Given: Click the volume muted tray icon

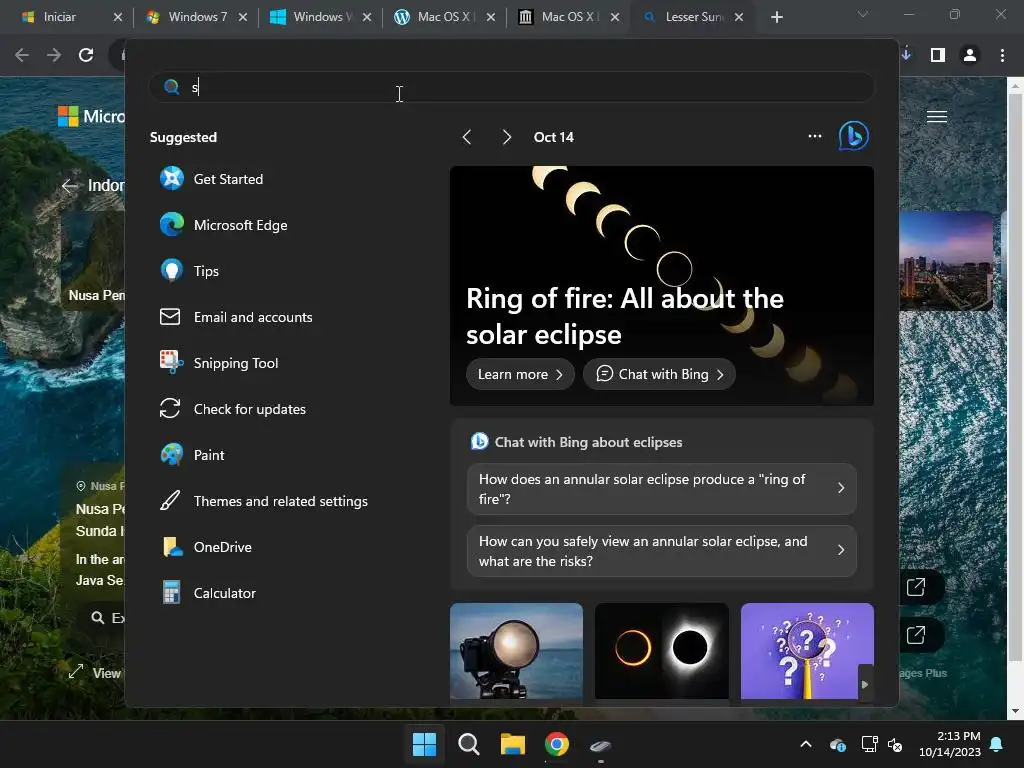Looking at the screenshot, I should tap(895, 744).
